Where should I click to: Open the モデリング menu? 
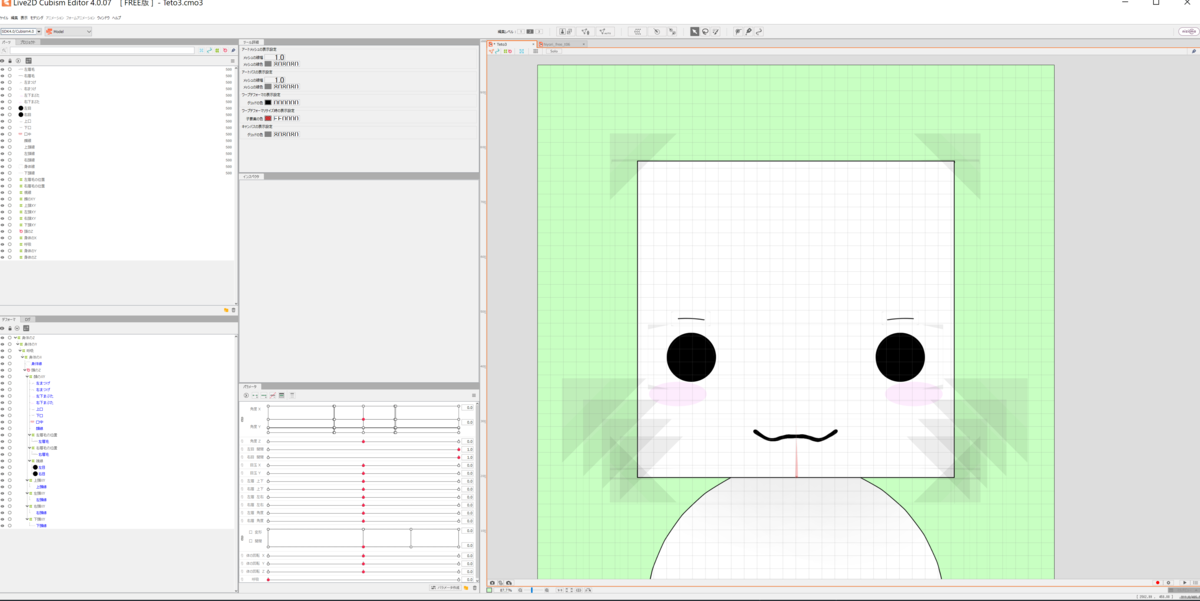[36, 17]
